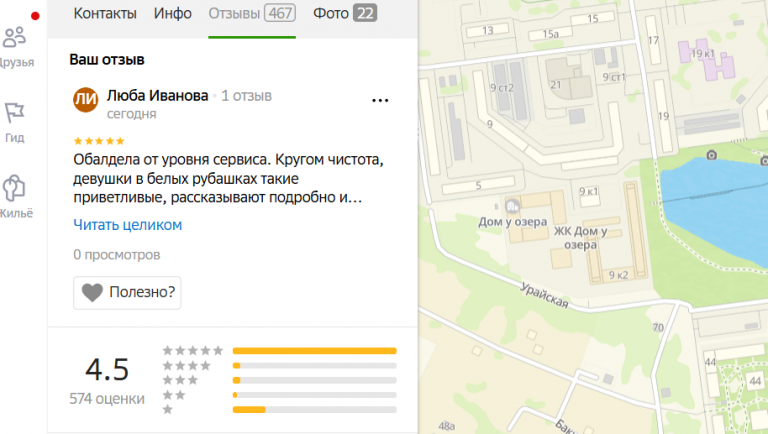Switch to the Контакты tab
This screenshot has height=434, width=768.
105,13
